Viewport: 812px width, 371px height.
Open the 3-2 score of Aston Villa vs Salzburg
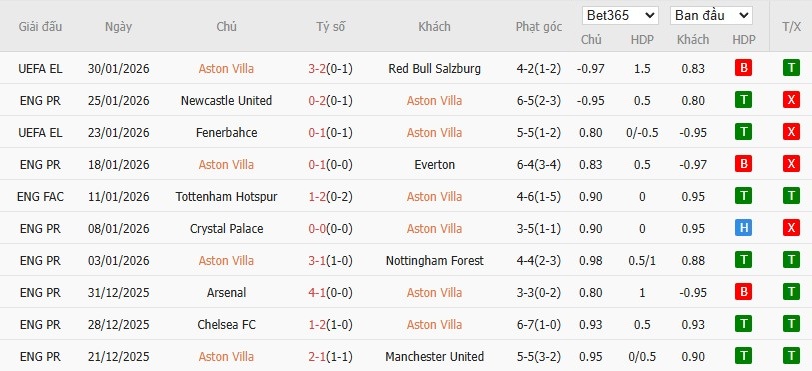317,68
